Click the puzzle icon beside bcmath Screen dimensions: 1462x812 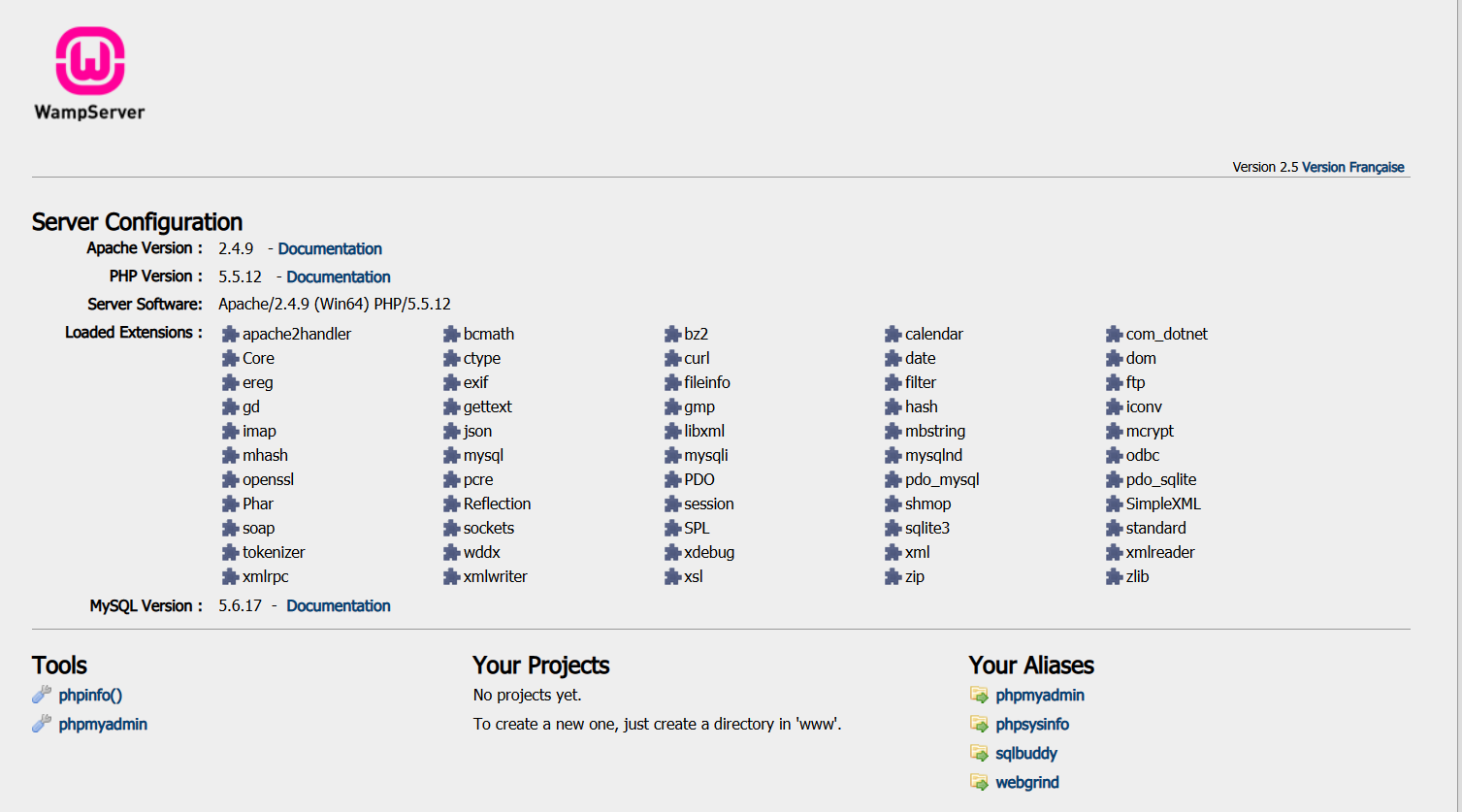451,334
